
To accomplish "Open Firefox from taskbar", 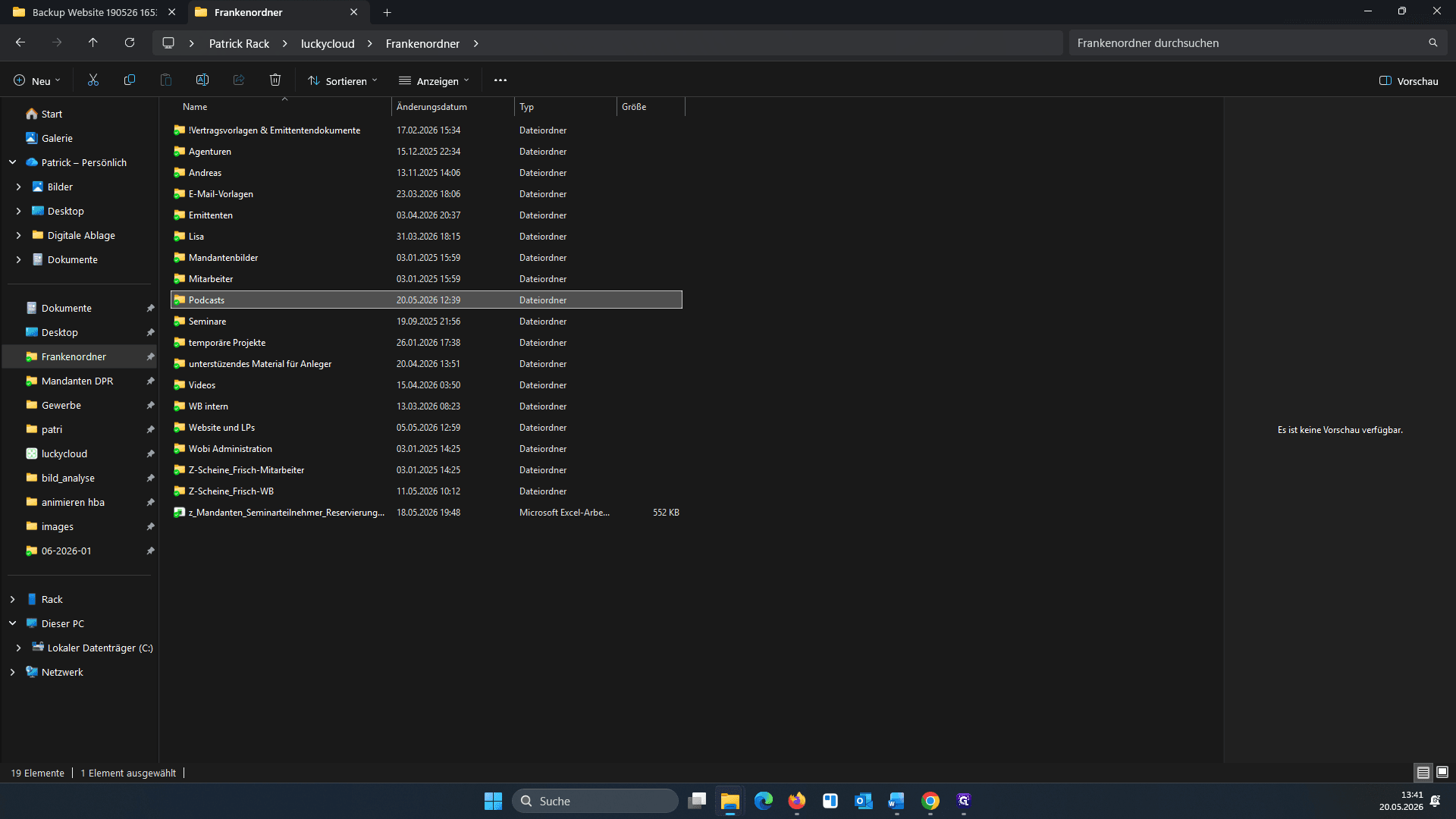I will [x=797, y=801].
